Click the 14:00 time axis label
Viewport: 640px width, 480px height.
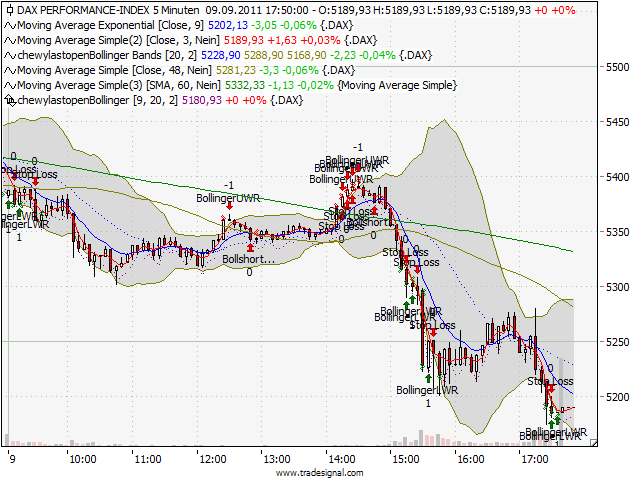(x=341, y=460)
